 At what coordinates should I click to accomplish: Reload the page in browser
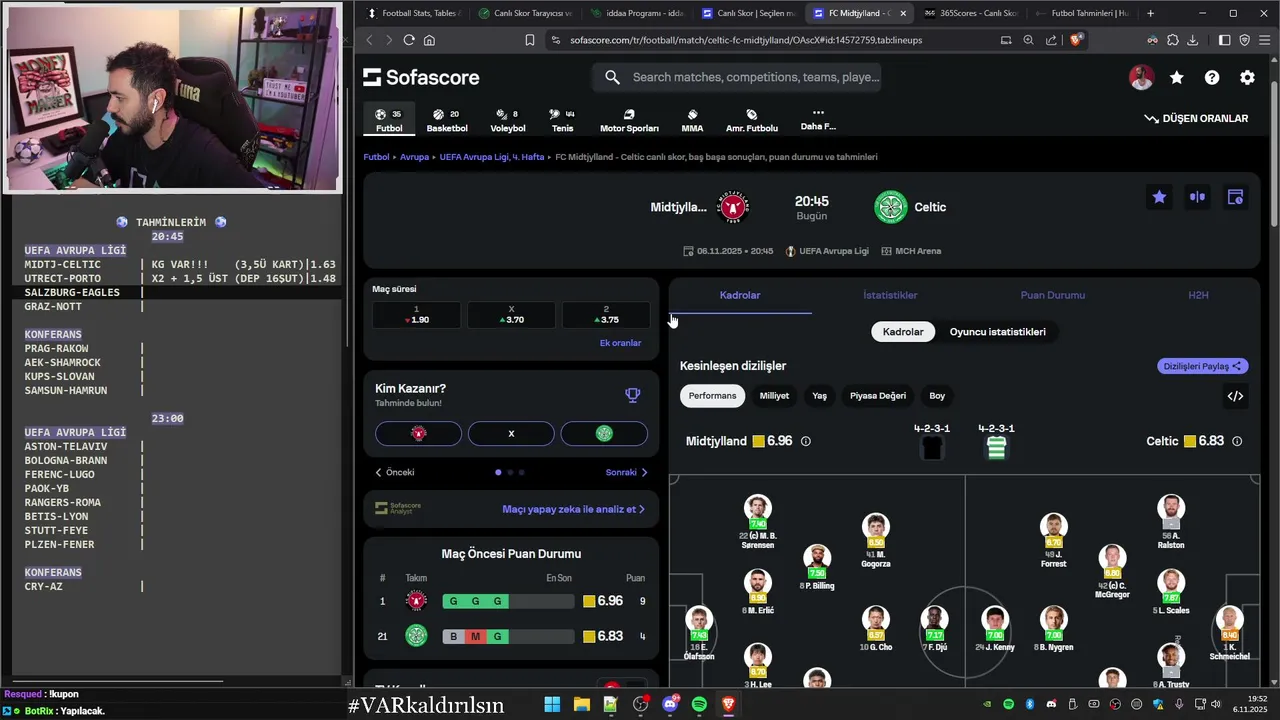409,40
